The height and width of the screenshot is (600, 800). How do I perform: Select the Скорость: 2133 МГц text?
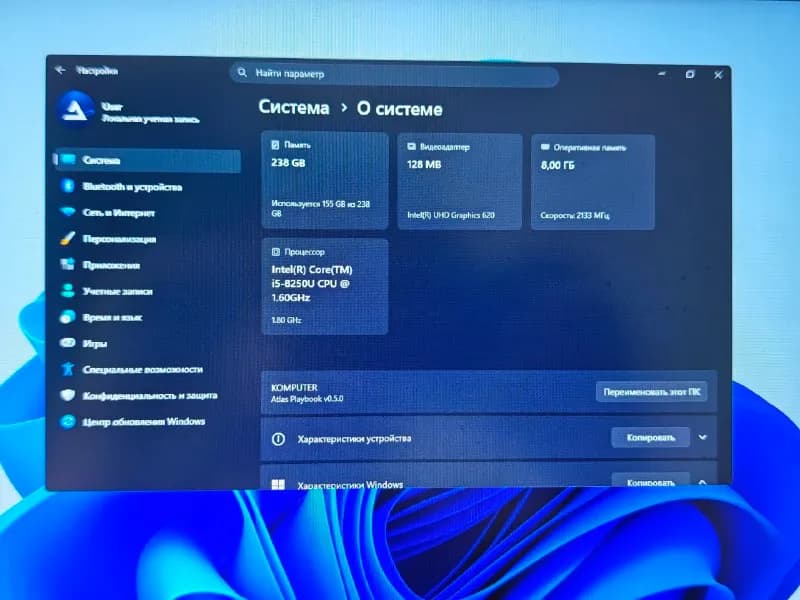(575, 215)
